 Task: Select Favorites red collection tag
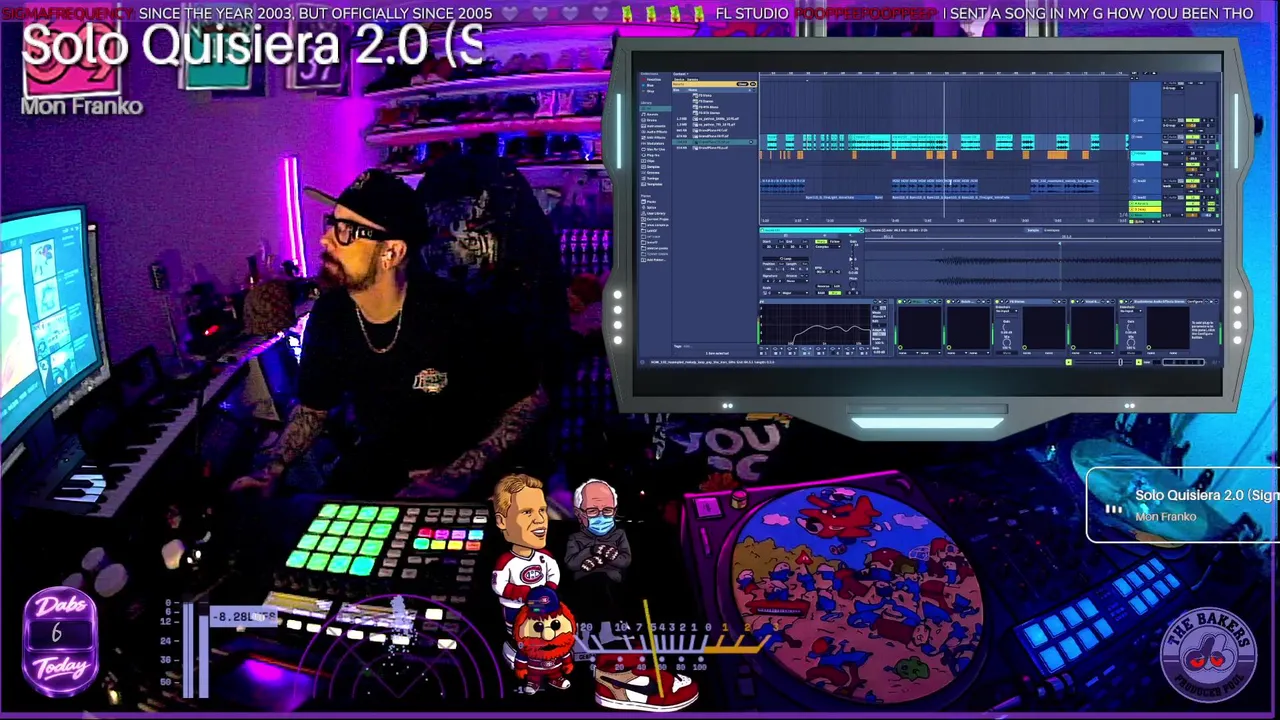point(651,79)
